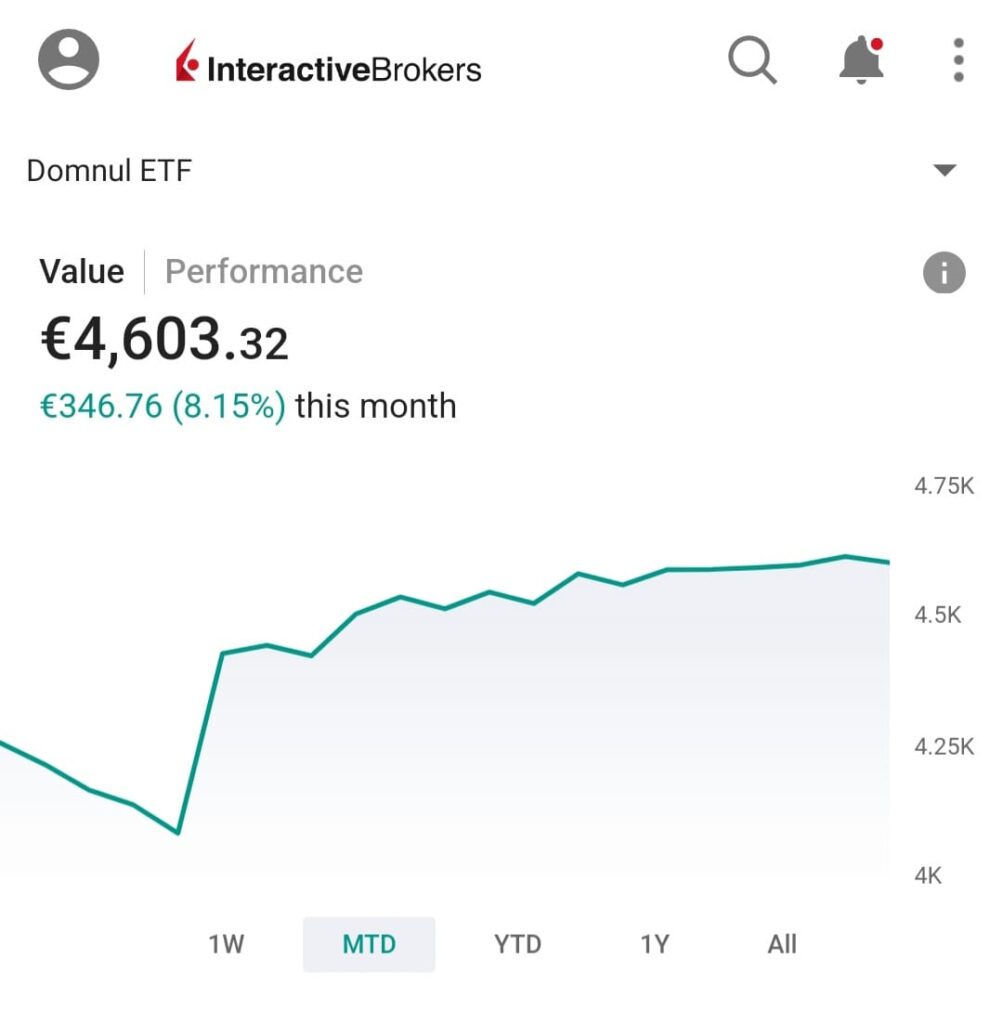Show details with the info icon

(x=944, y=273)
